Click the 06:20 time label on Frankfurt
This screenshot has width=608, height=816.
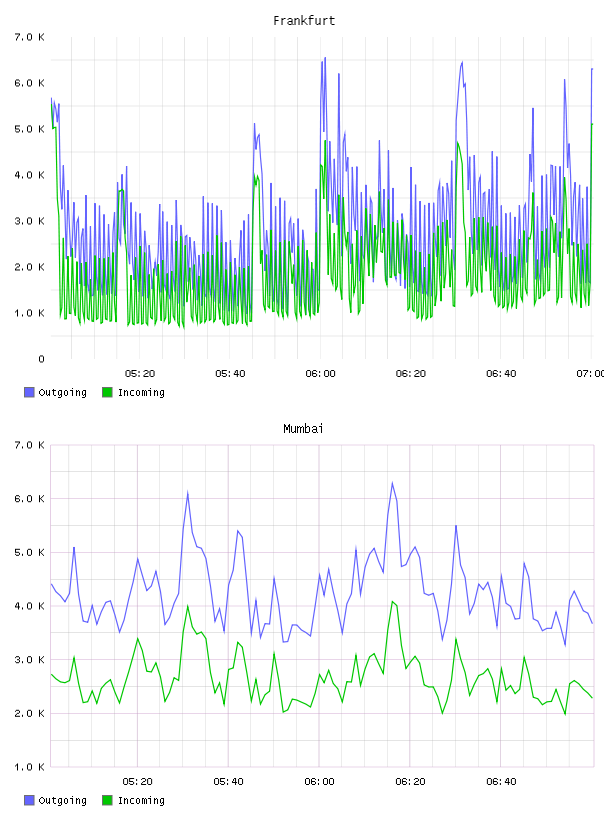pos(411,374)
